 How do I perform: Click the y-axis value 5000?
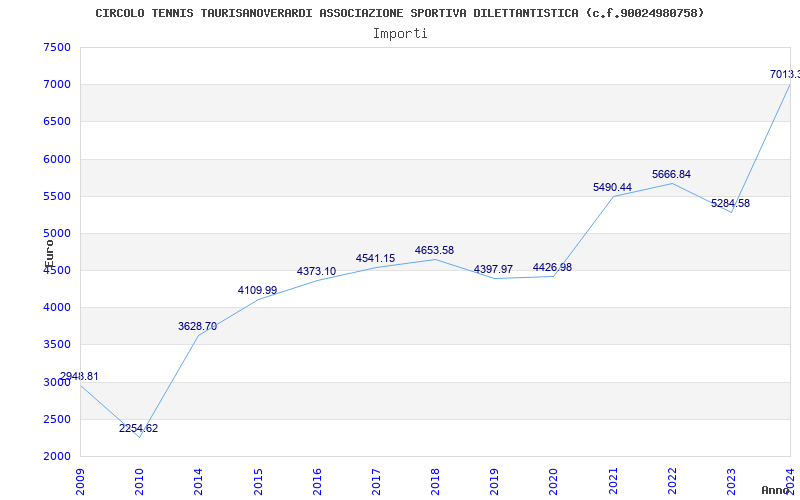57,234
